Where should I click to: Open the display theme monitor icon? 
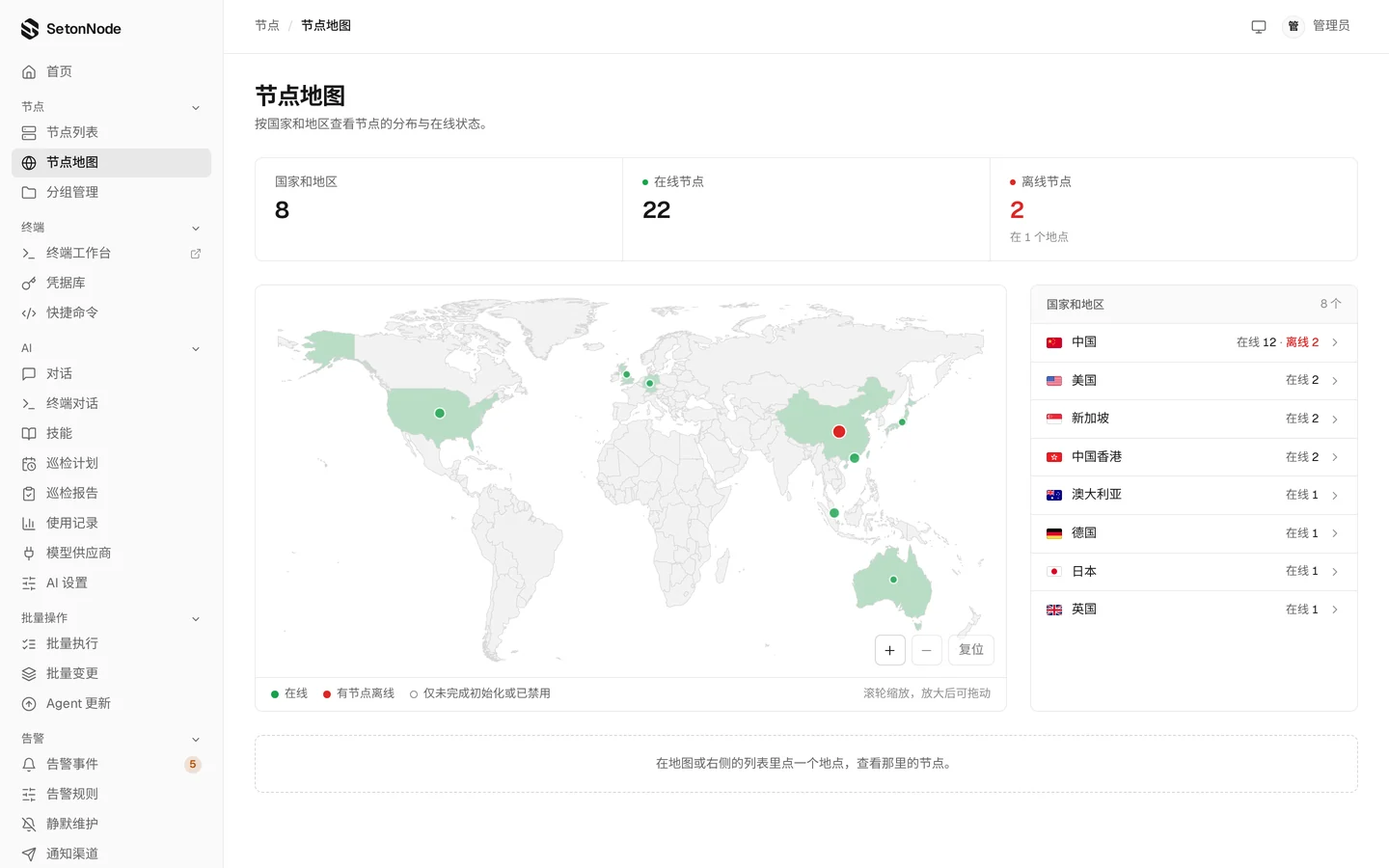coord(1259,26)
